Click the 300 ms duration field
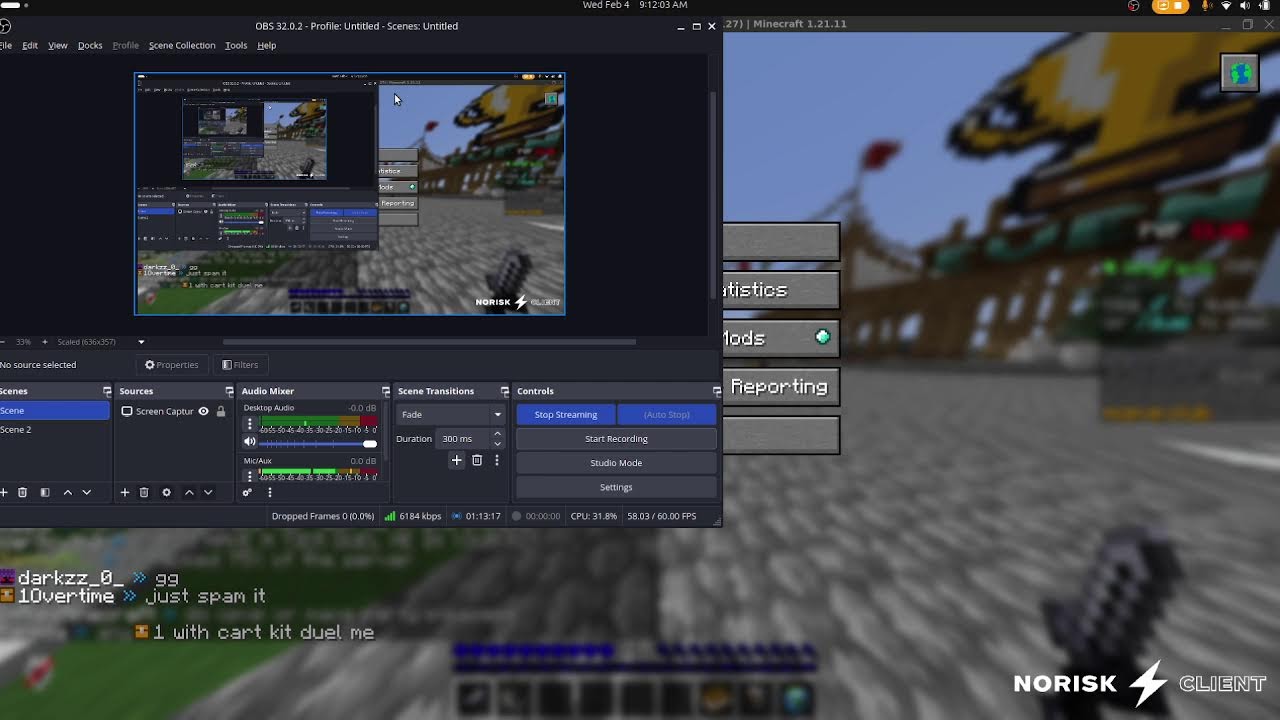The height and width of the screenshot is (720, 1280). pos(463,438)
